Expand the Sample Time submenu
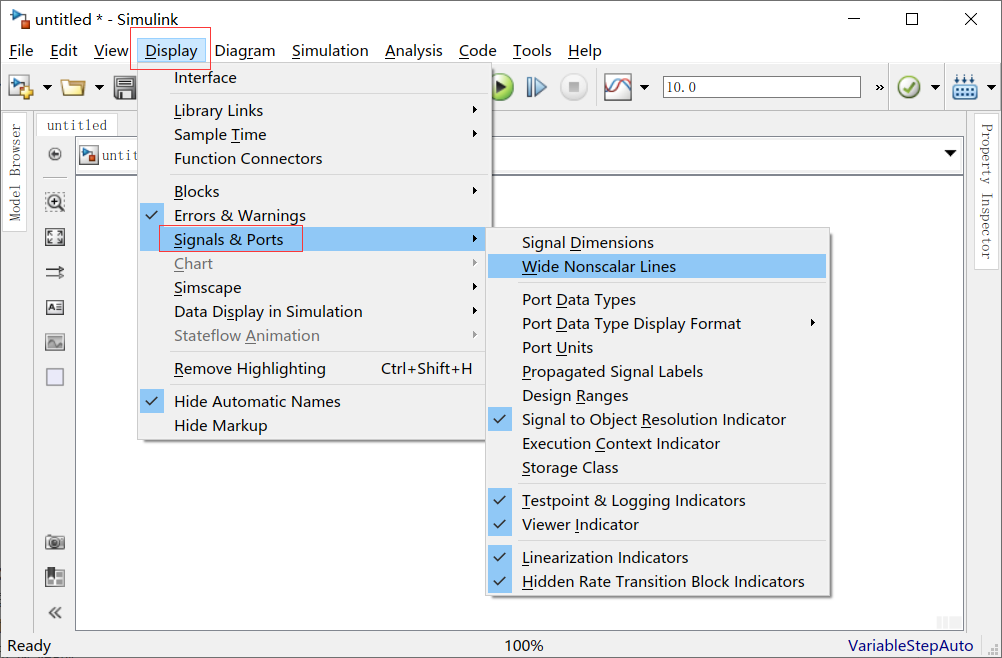This screenshot has height=658, width=1002. 314,135
